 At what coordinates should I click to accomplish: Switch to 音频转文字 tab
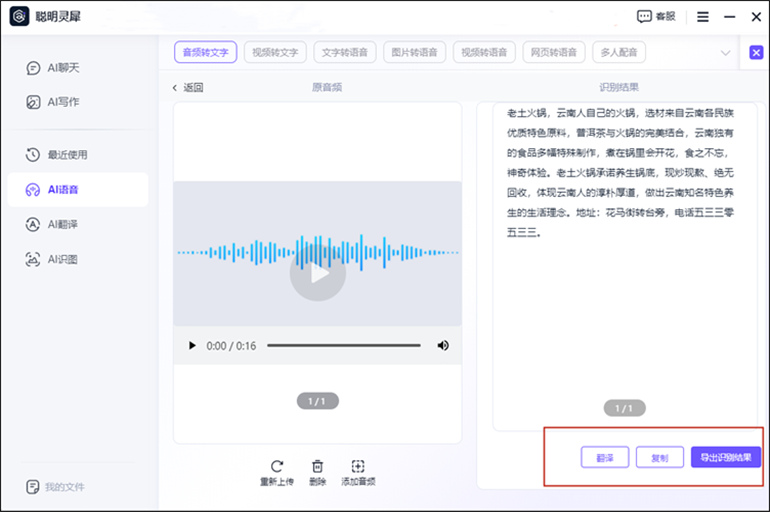coord(205,52)
